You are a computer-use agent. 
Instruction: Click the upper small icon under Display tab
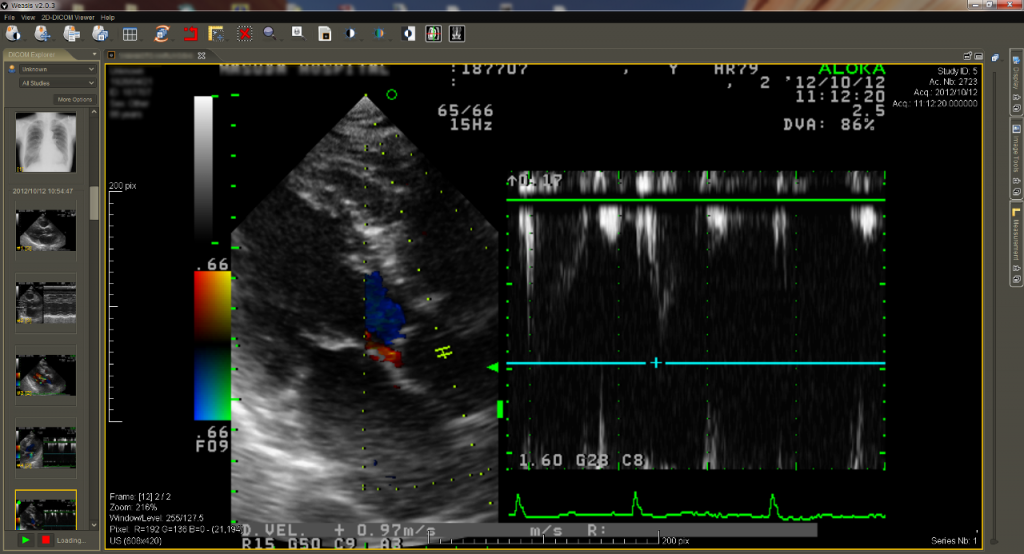[1016, 97]
